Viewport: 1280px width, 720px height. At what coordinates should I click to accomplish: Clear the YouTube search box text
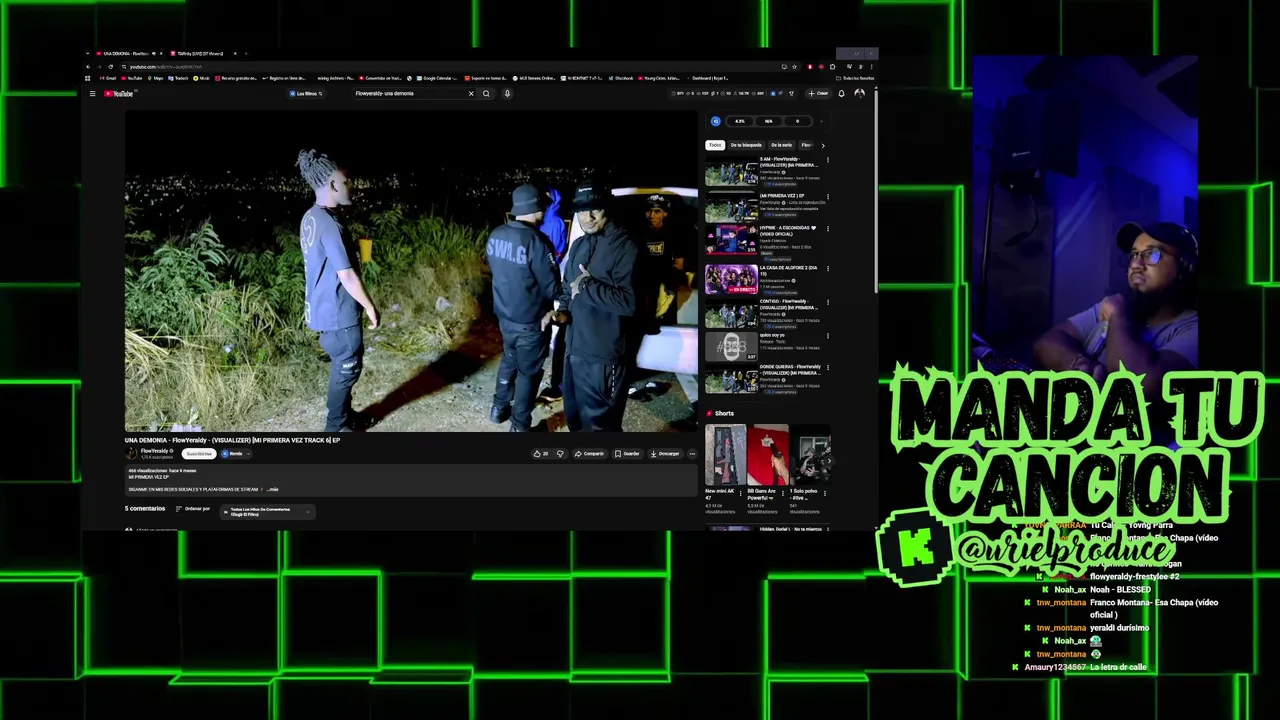[471, 93]
